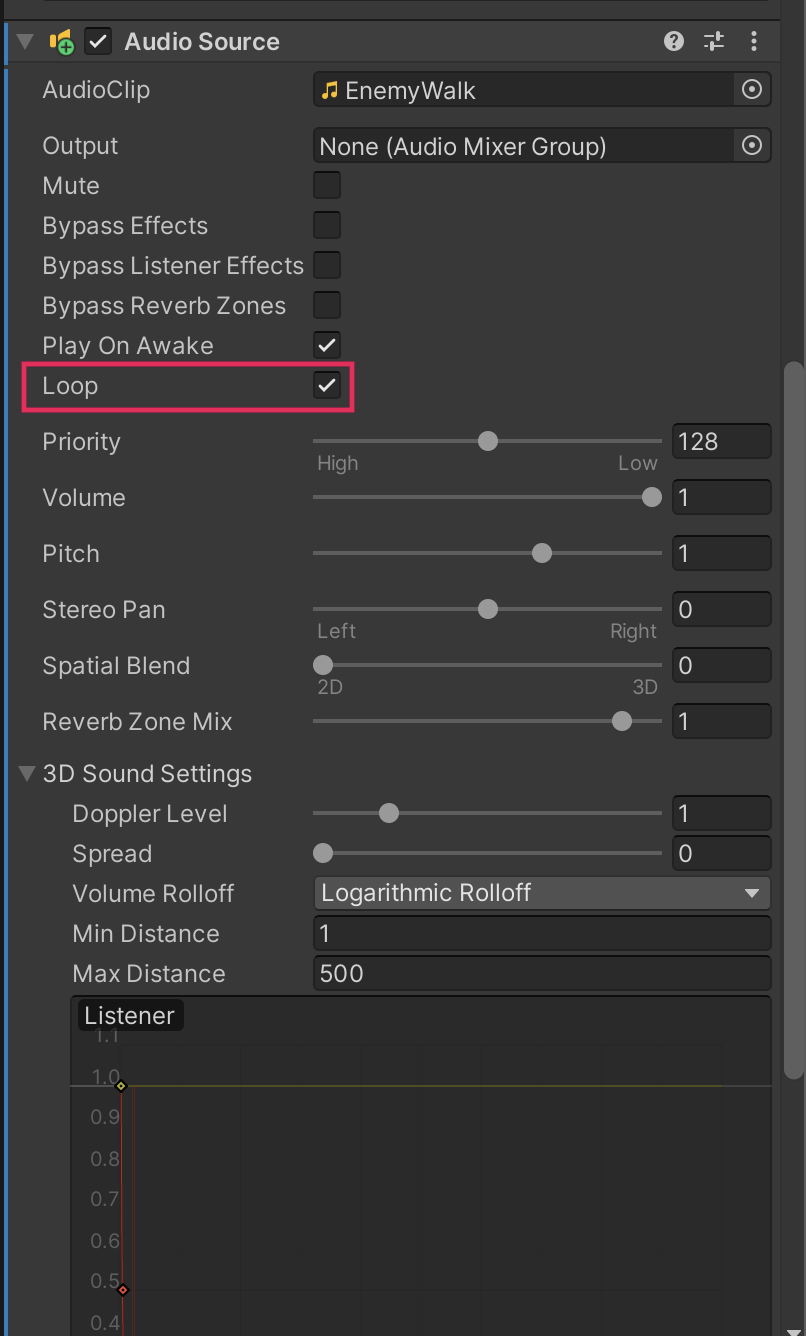Click the Spatial Blend slider handle

323,665
